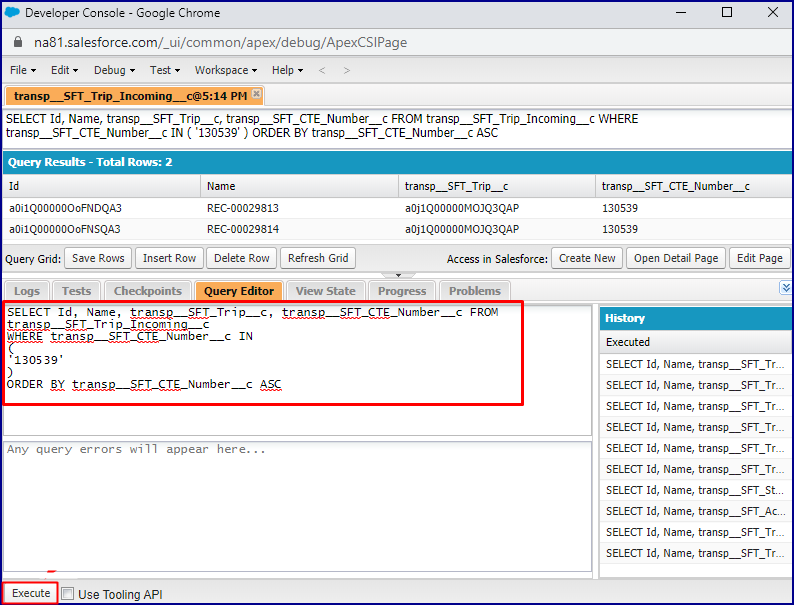Click the Create New button
The image size is (794, 605).
587,258
